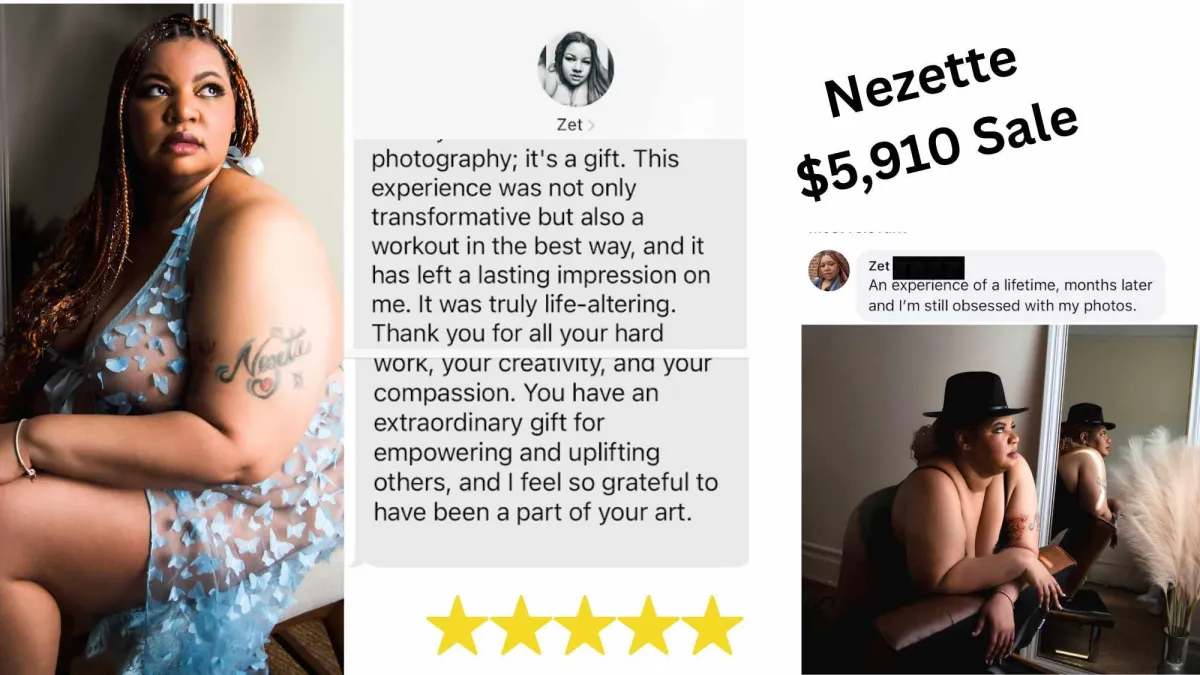The width and height of the screenshot is (1200, 675).
Task: Select the comment 'An experience of a lifetime'
Action: 1010,295
